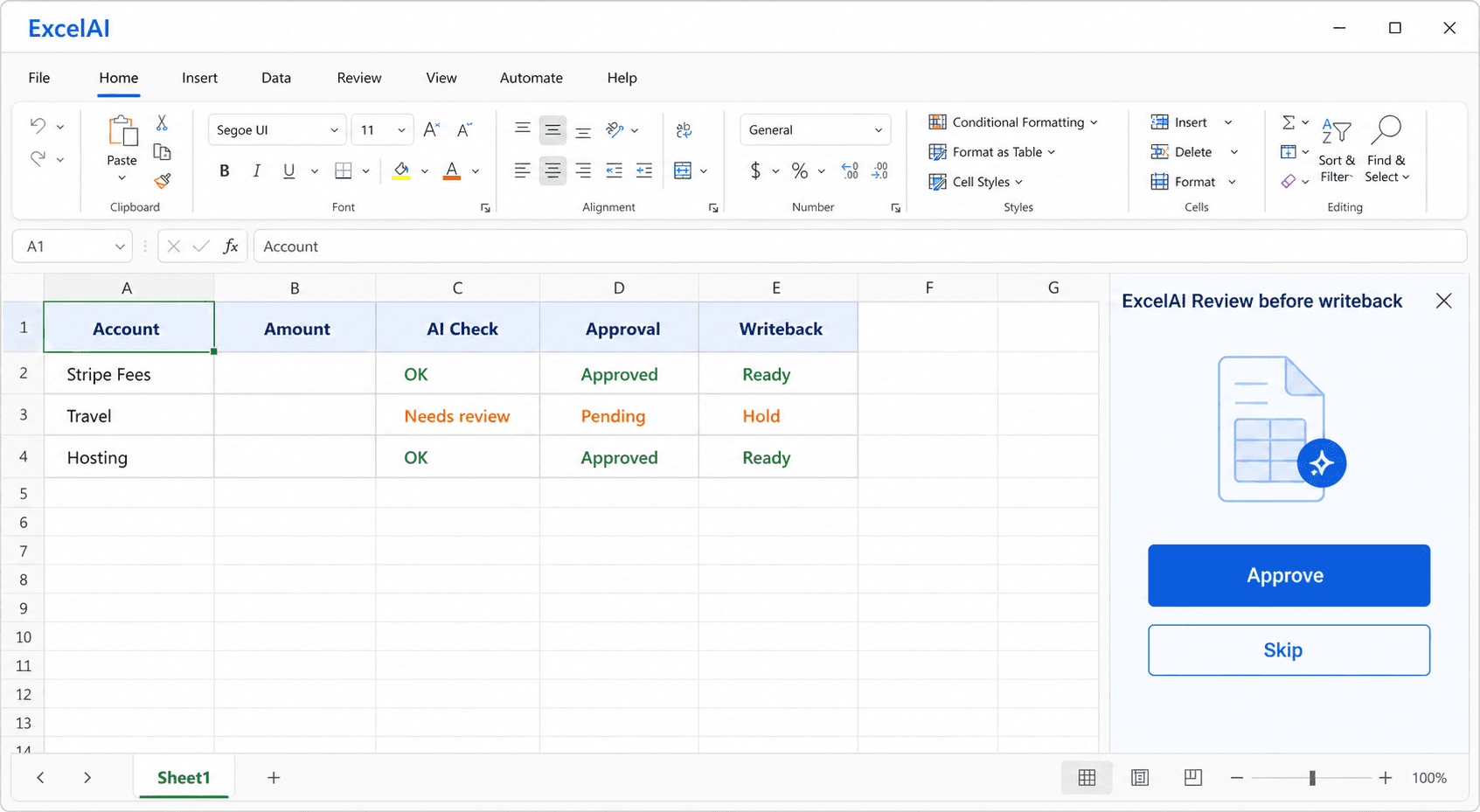Image resolution: width=1480 pixels, height=812 pixels.
Task: Open the Sort & Filter menu
Action: click(x=1337, y=149)
